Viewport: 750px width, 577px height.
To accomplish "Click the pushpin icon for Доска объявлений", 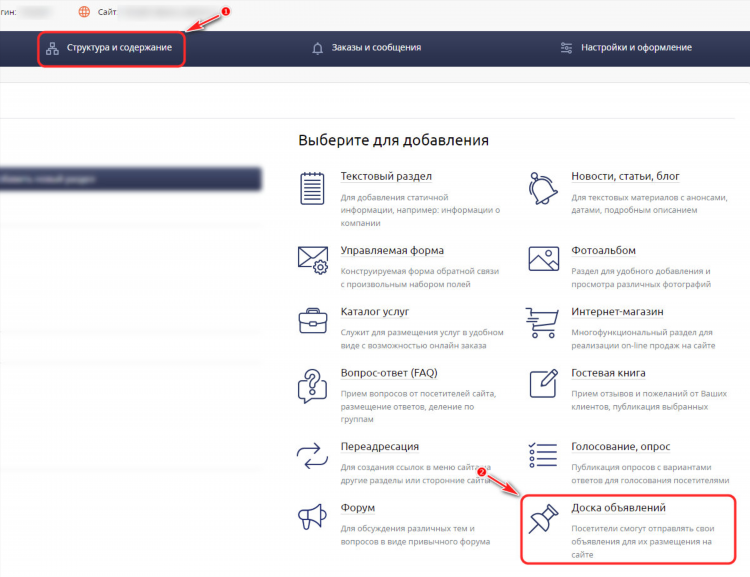I will click(544, 519).
